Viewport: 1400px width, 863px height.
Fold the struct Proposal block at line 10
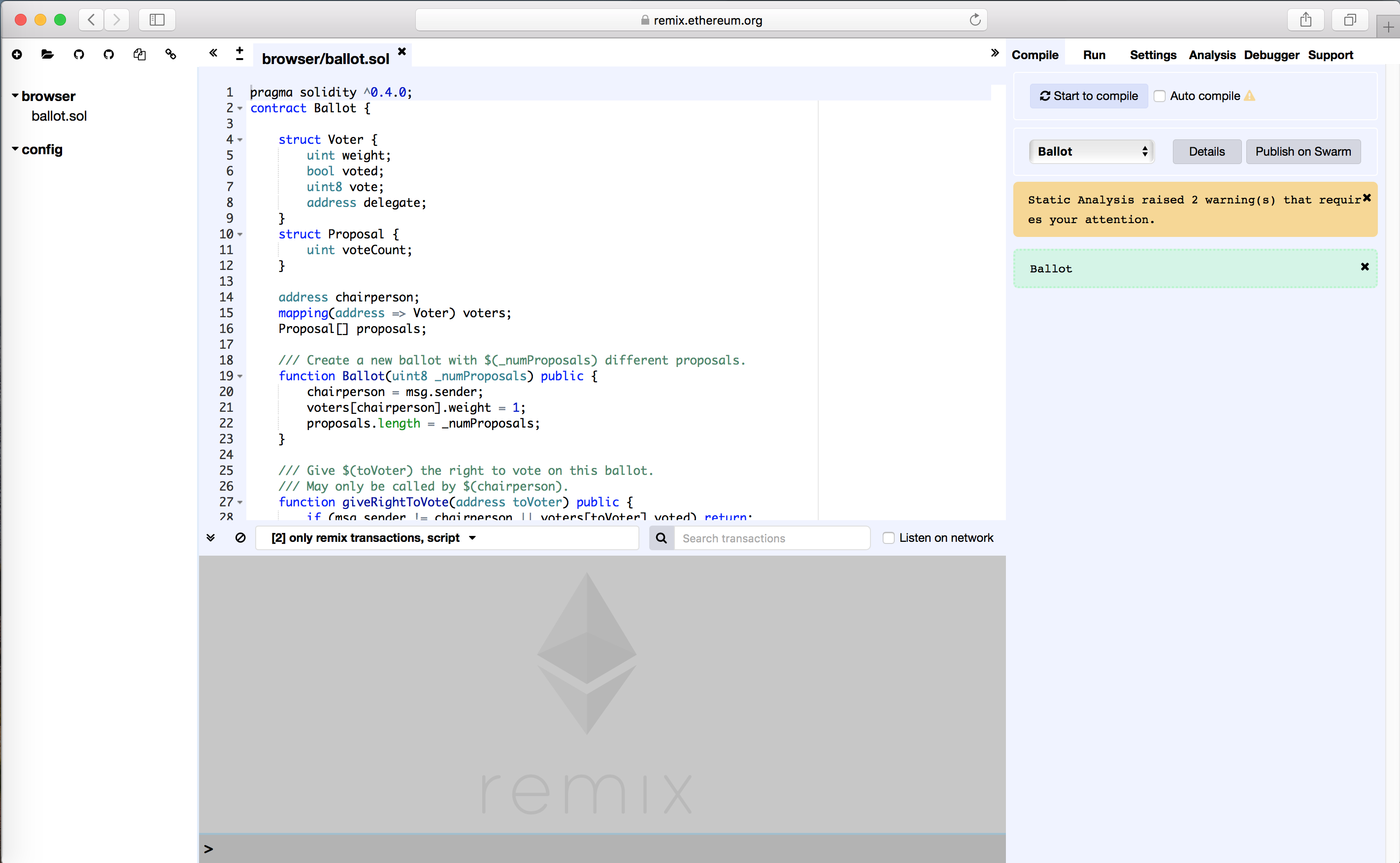pos(240,234)
